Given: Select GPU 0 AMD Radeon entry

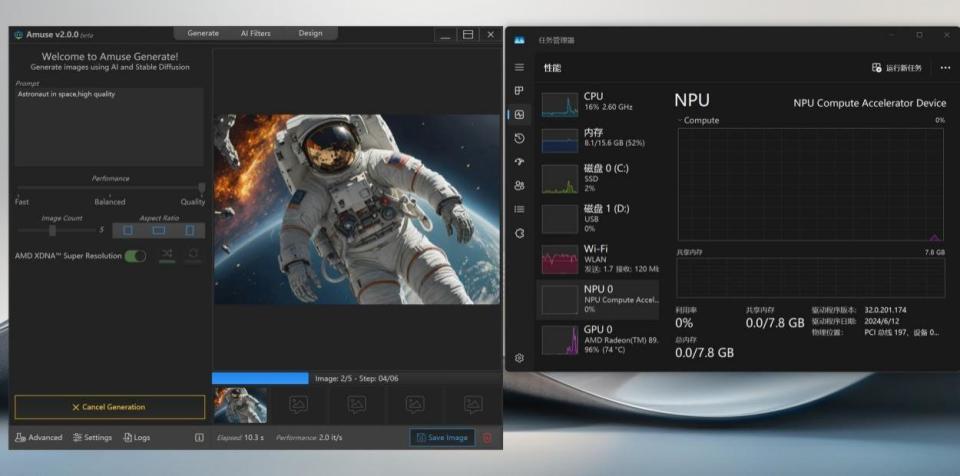Looking at the screenshot, I should 598,340.
